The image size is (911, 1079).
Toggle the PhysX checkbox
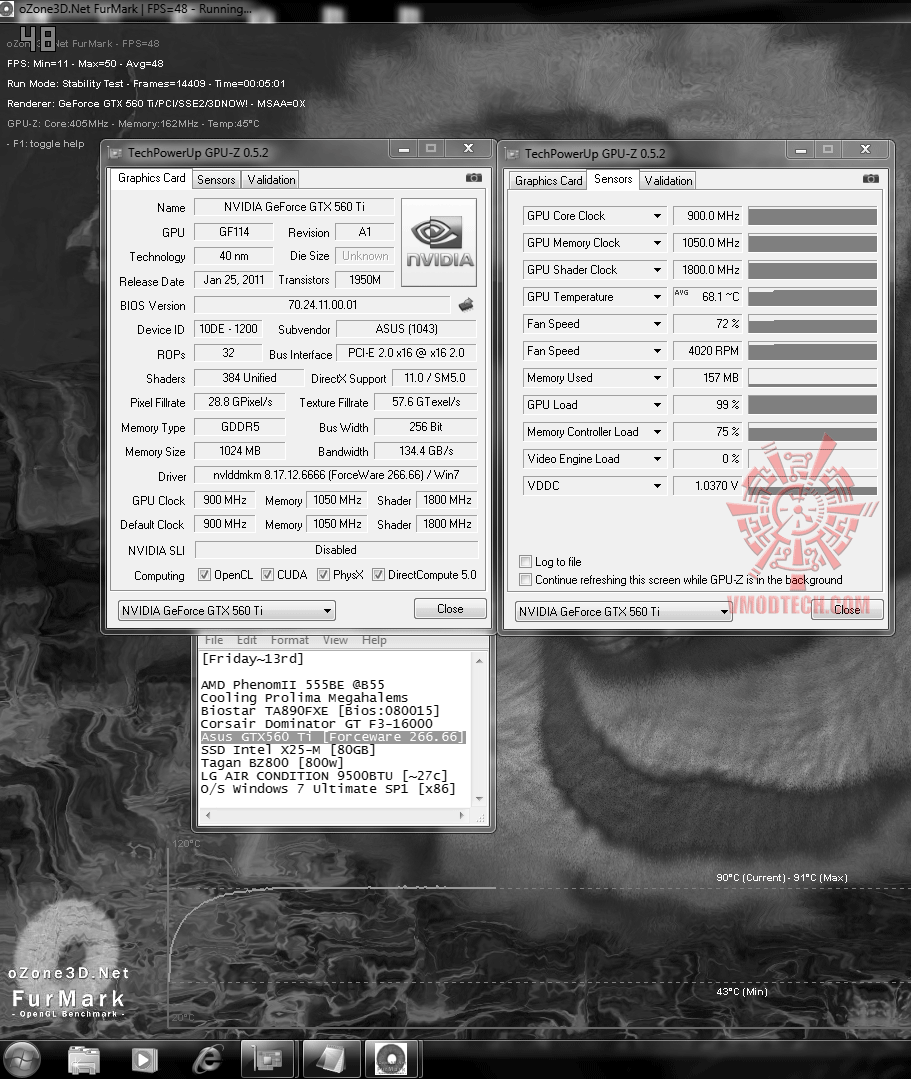323,575
